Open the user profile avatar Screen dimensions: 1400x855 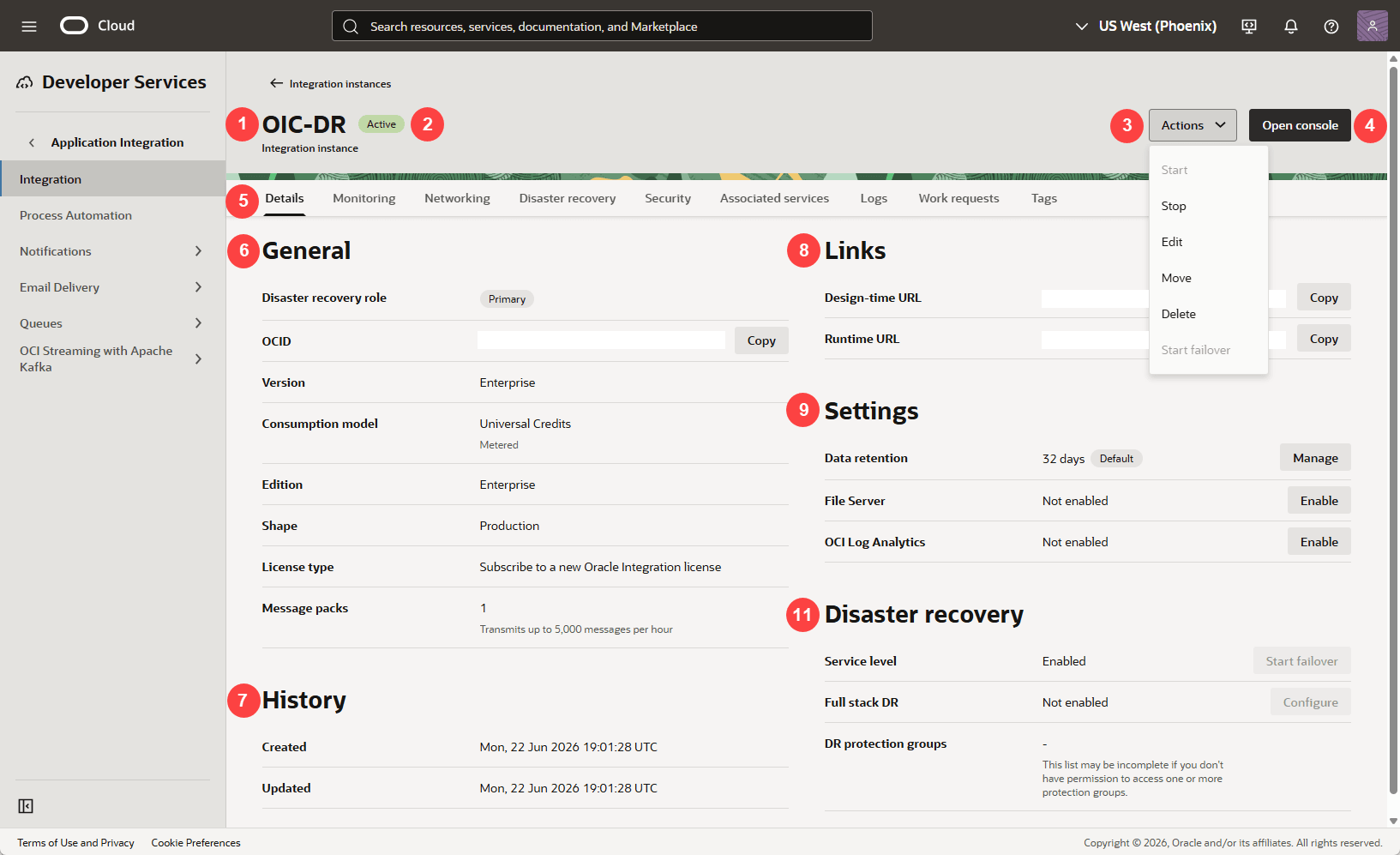[1372, 26]
